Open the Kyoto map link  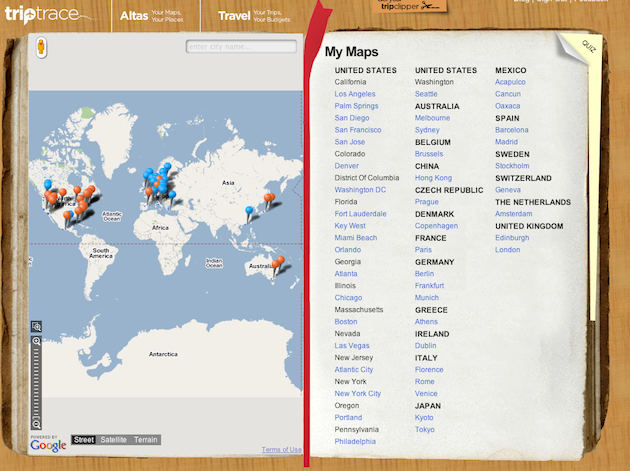pos(424,418)
